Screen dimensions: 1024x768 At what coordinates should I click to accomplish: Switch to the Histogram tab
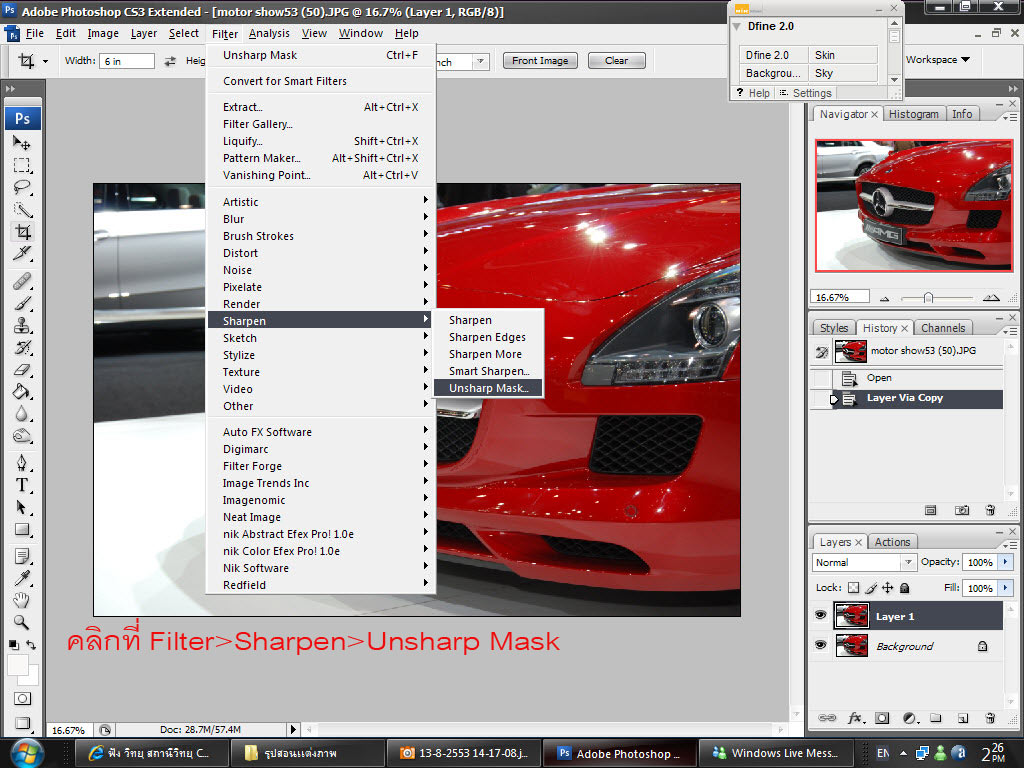[914, 114]
